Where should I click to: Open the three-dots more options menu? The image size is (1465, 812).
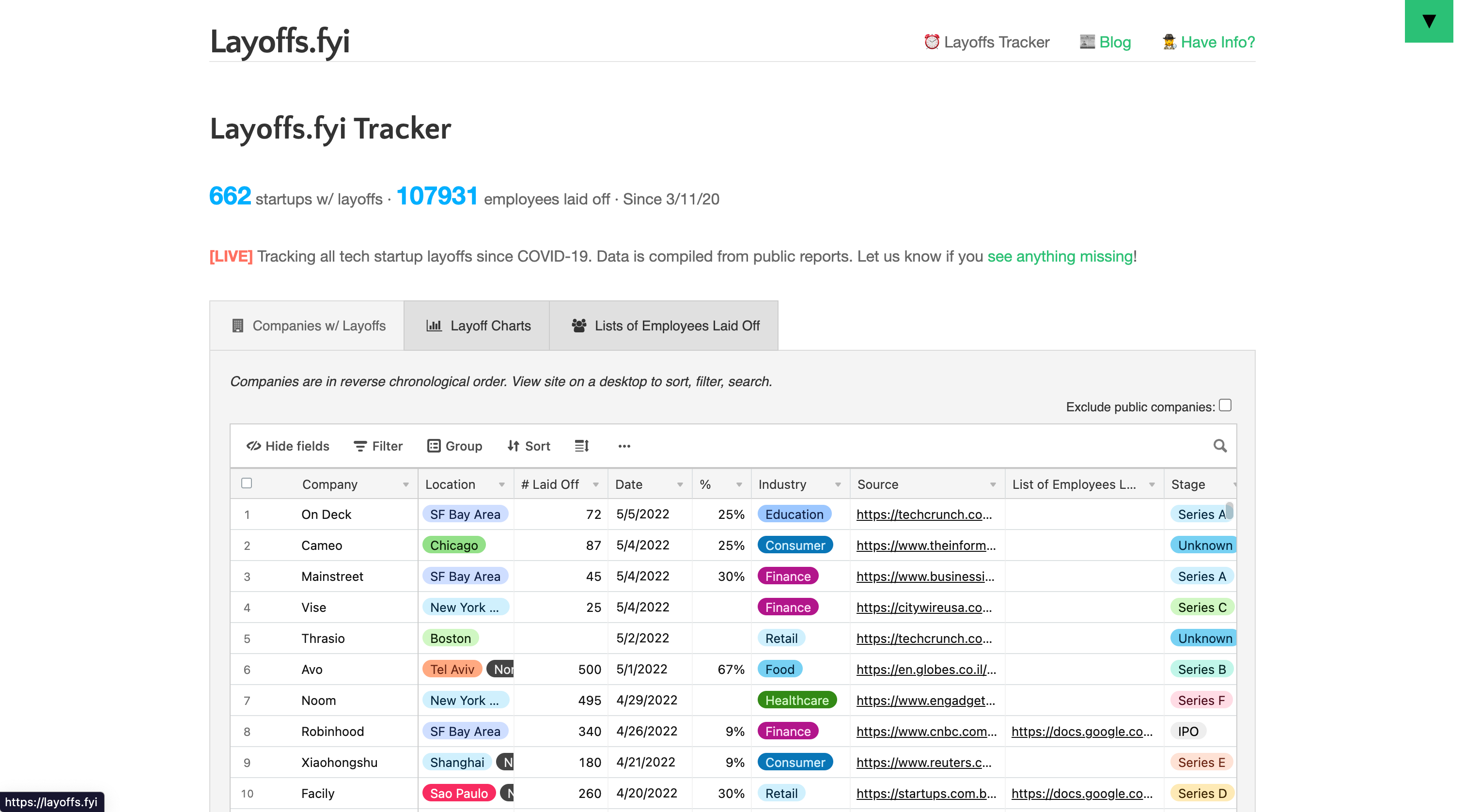(x=624, y=446)
